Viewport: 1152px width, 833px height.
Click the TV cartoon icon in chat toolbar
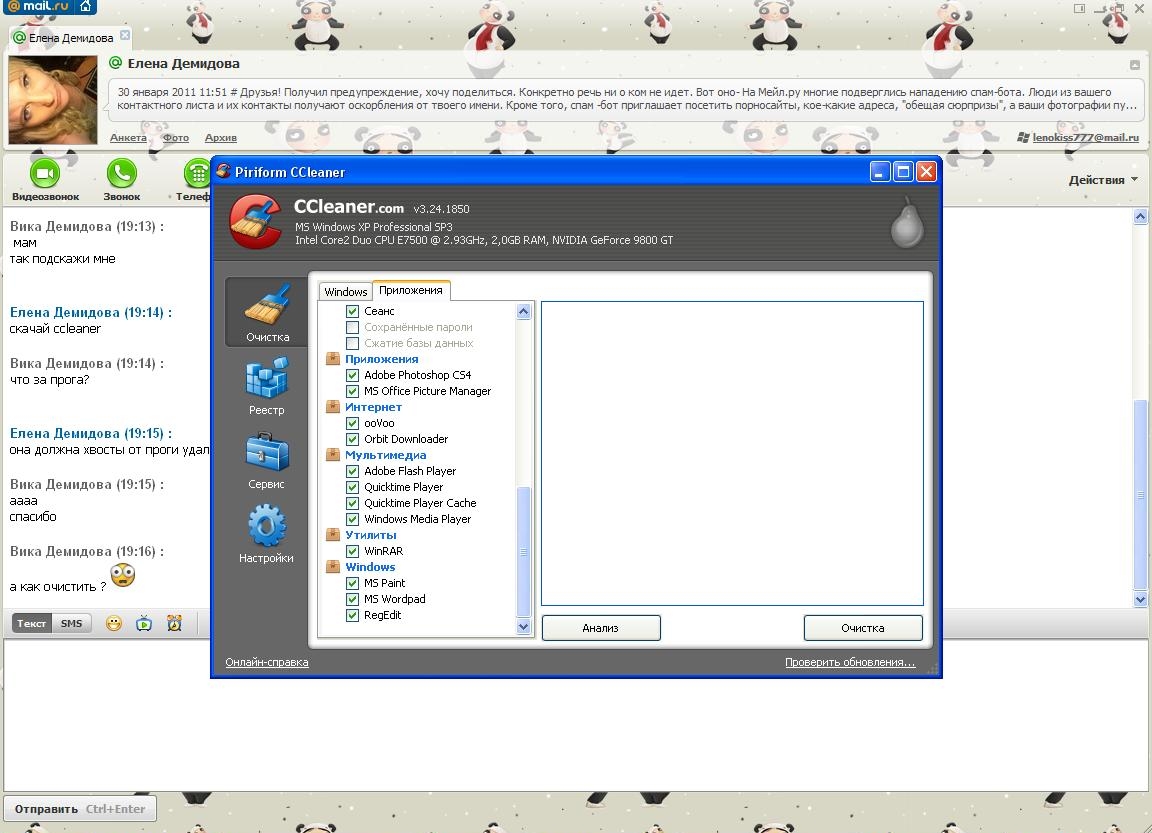(144, 624)
